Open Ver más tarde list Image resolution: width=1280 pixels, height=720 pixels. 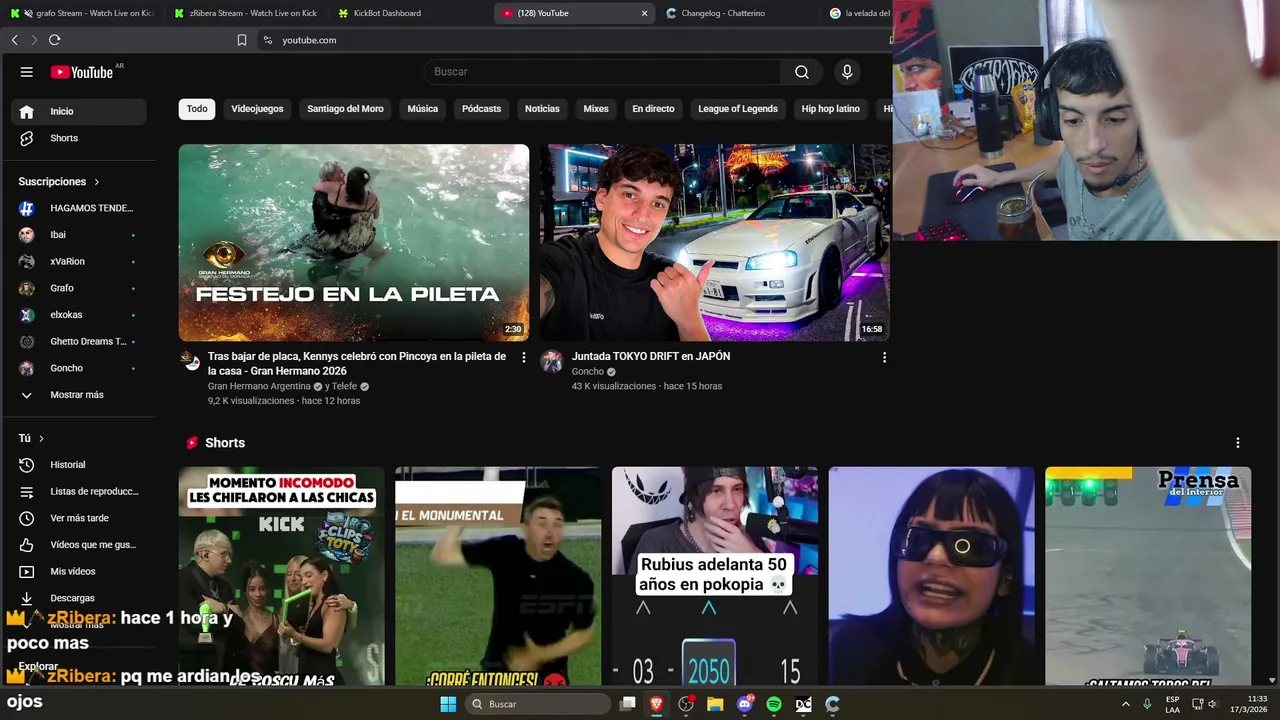78,518
